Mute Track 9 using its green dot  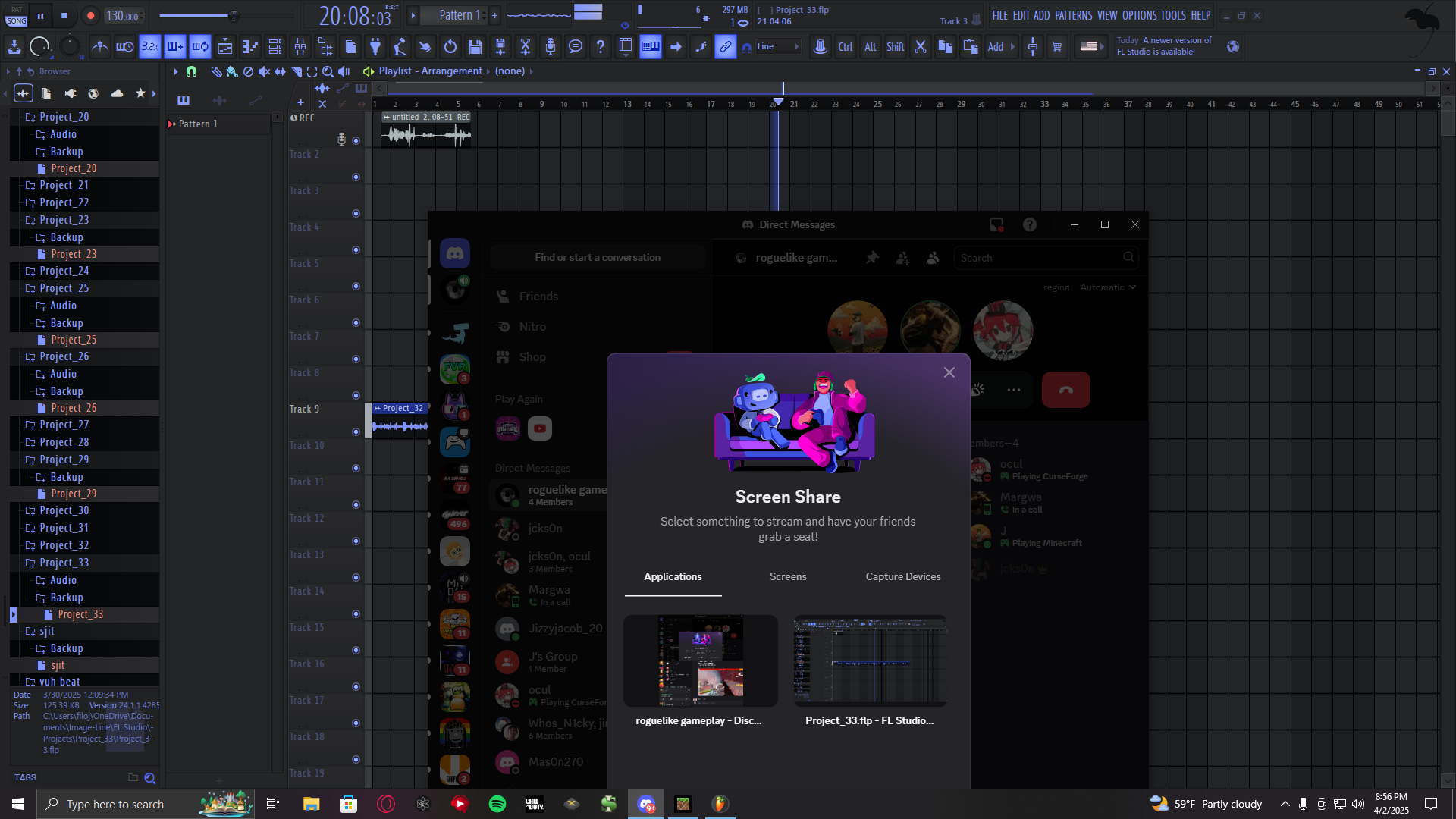(x=356, y=431)
